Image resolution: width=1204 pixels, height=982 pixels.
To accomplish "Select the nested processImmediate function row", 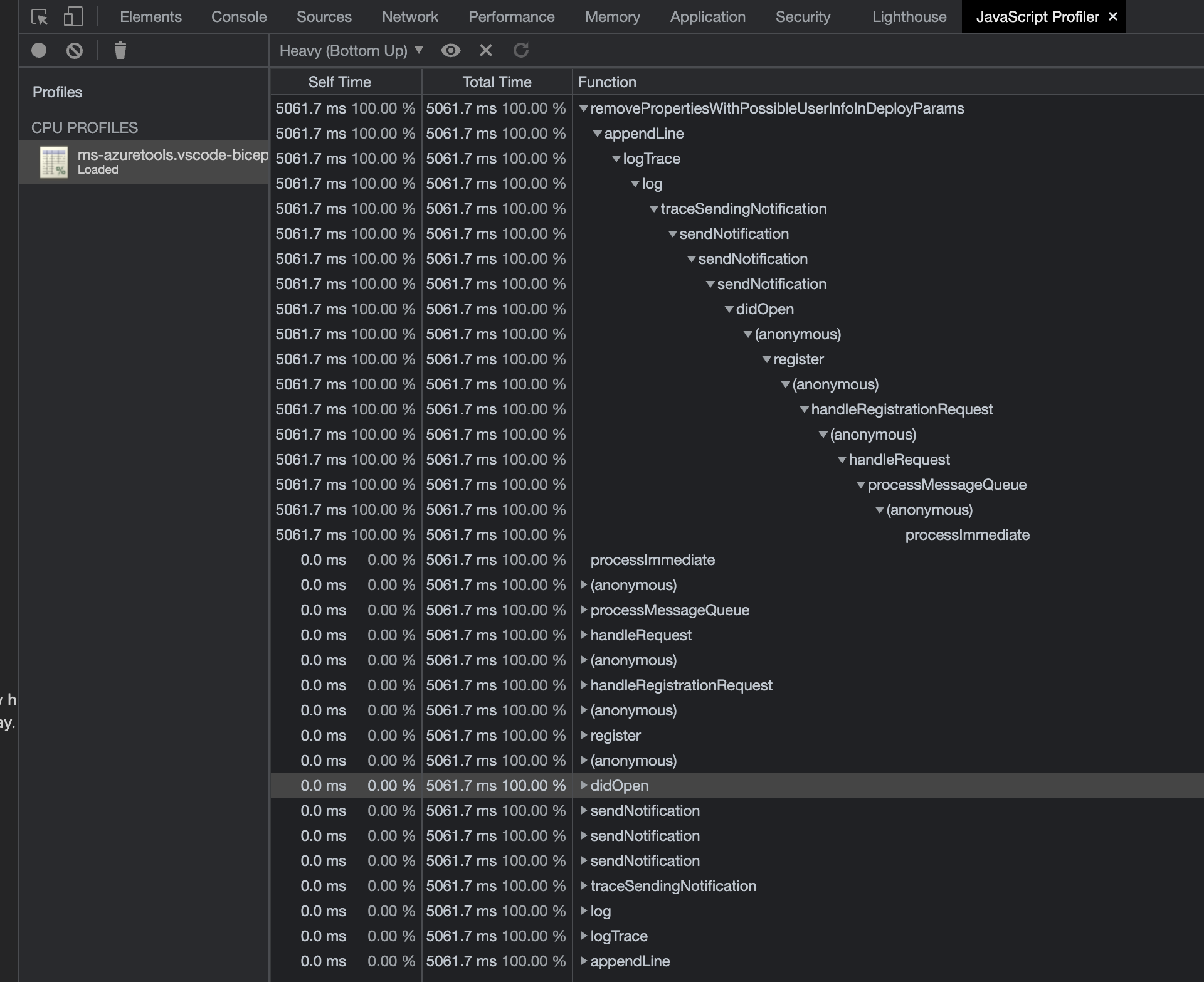I will pos(967,535).
